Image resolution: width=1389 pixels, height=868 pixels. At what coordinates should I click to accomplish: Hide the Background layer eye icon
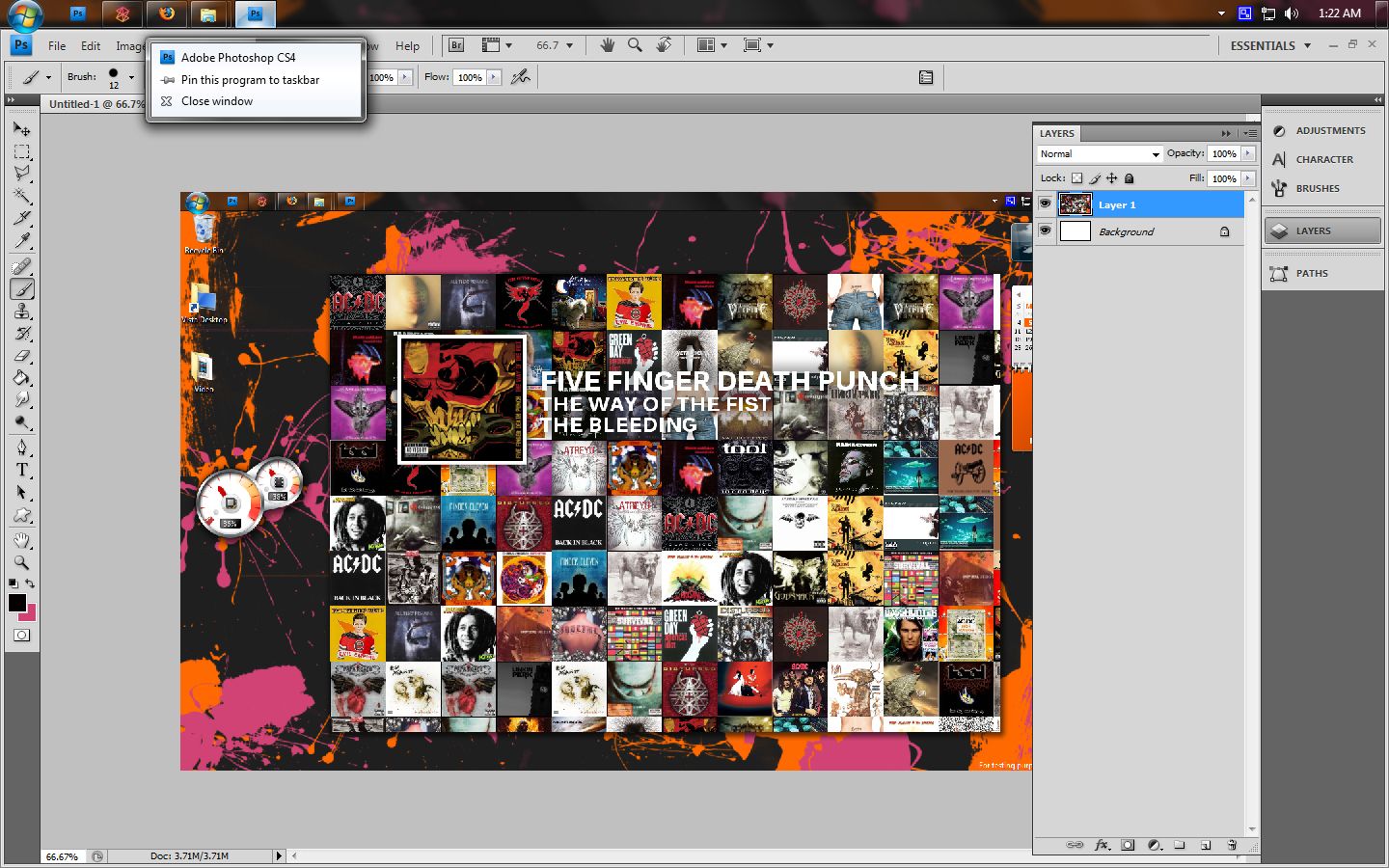[1045, 231]
